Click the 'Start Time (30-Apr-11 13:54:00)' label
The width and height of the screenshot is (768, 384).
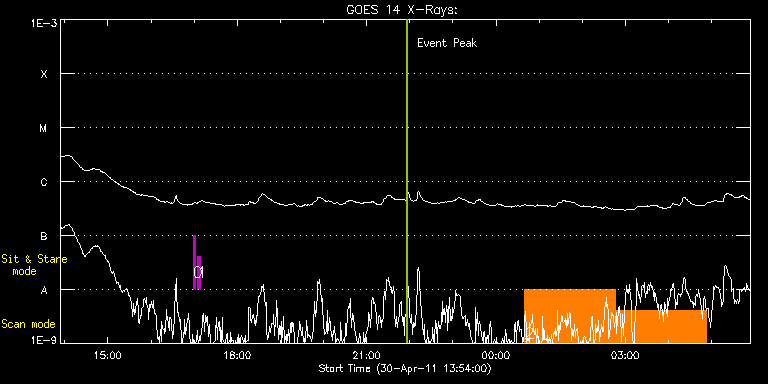click(405, 368)
